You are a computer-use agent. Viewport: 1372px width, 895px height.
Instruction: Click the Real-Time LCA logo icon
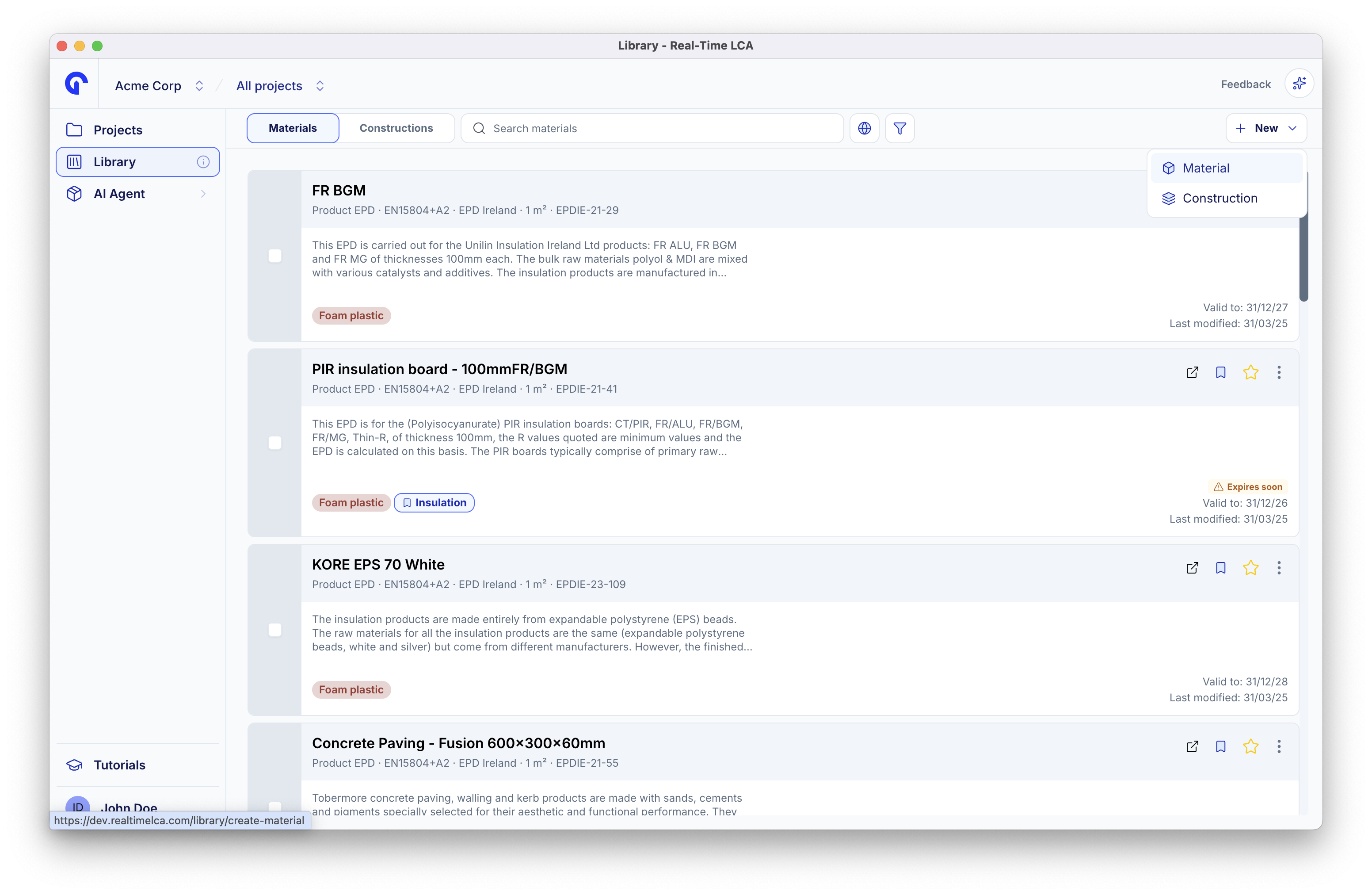tap(76, 84)
